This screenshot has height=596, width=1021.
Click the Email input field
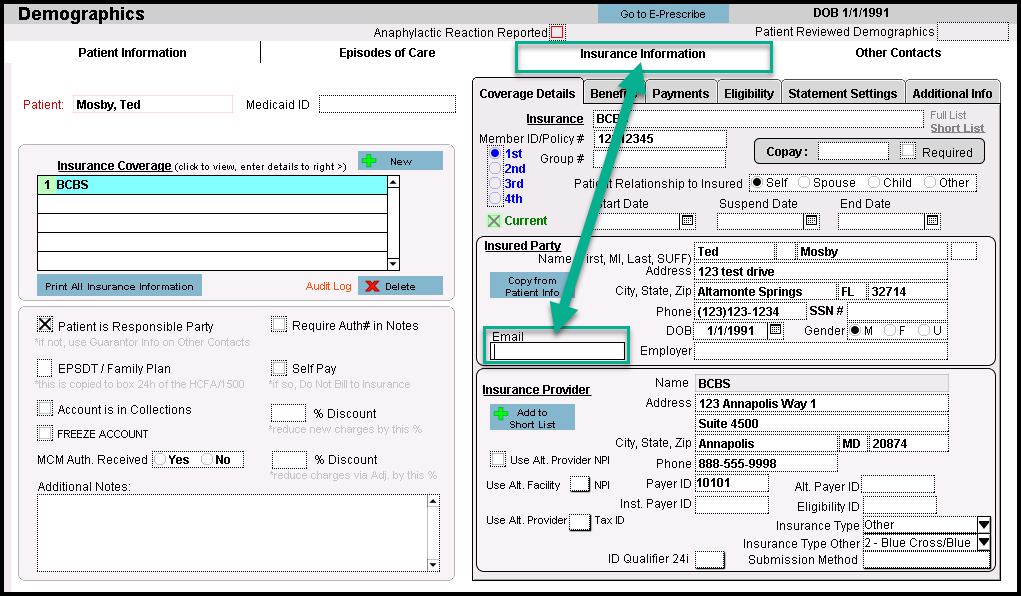click(x=557, y=351)
